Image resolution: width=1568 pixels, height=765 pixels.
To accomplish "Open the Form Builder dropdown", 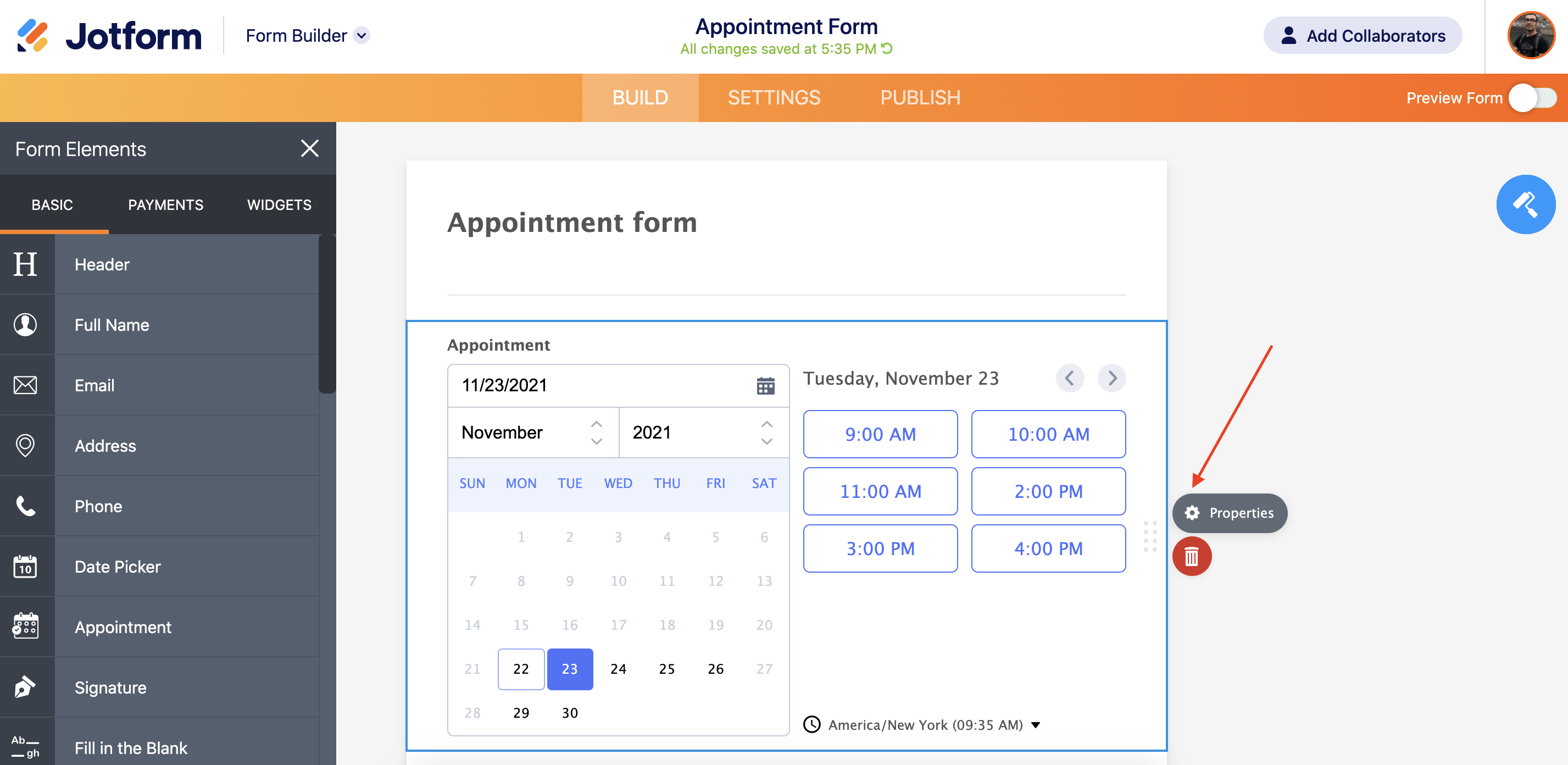I will tap(362, 35).
